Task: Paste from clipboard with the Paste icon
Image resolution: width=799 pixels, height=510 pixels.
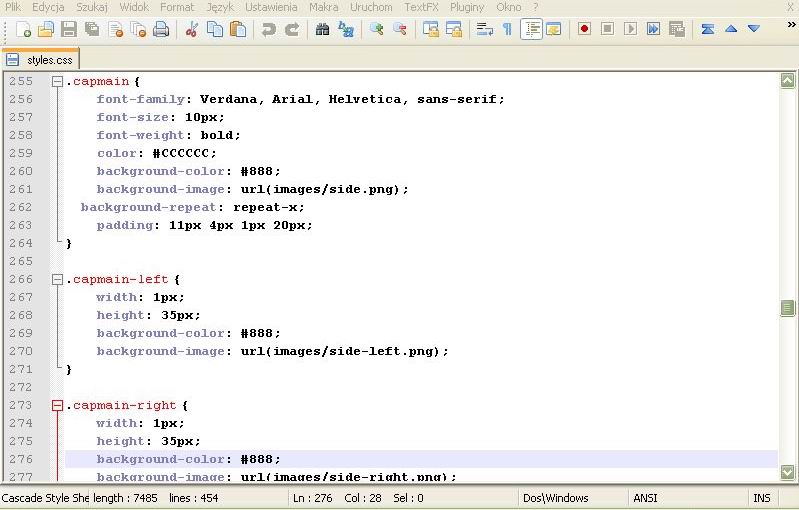Action: pos(238,30)
